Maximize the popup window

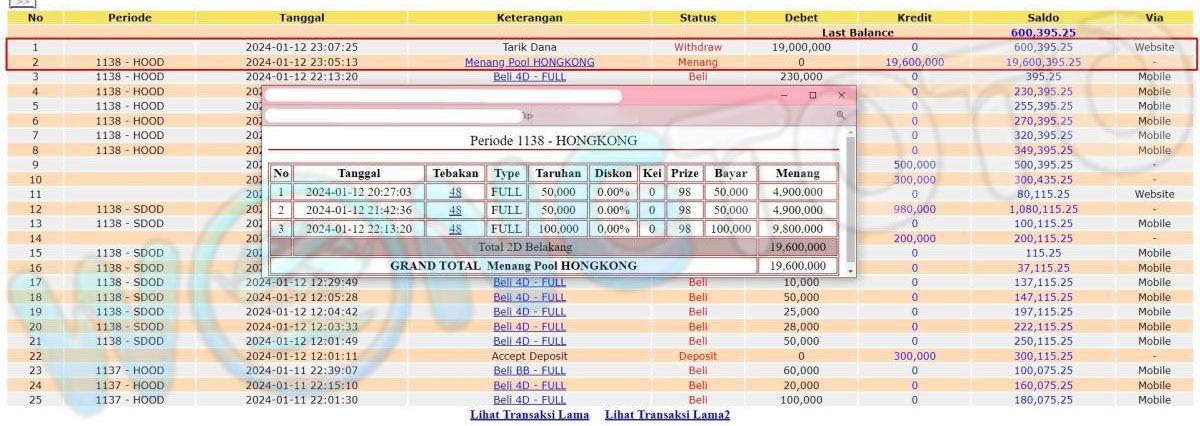click(x=812, y=95)
